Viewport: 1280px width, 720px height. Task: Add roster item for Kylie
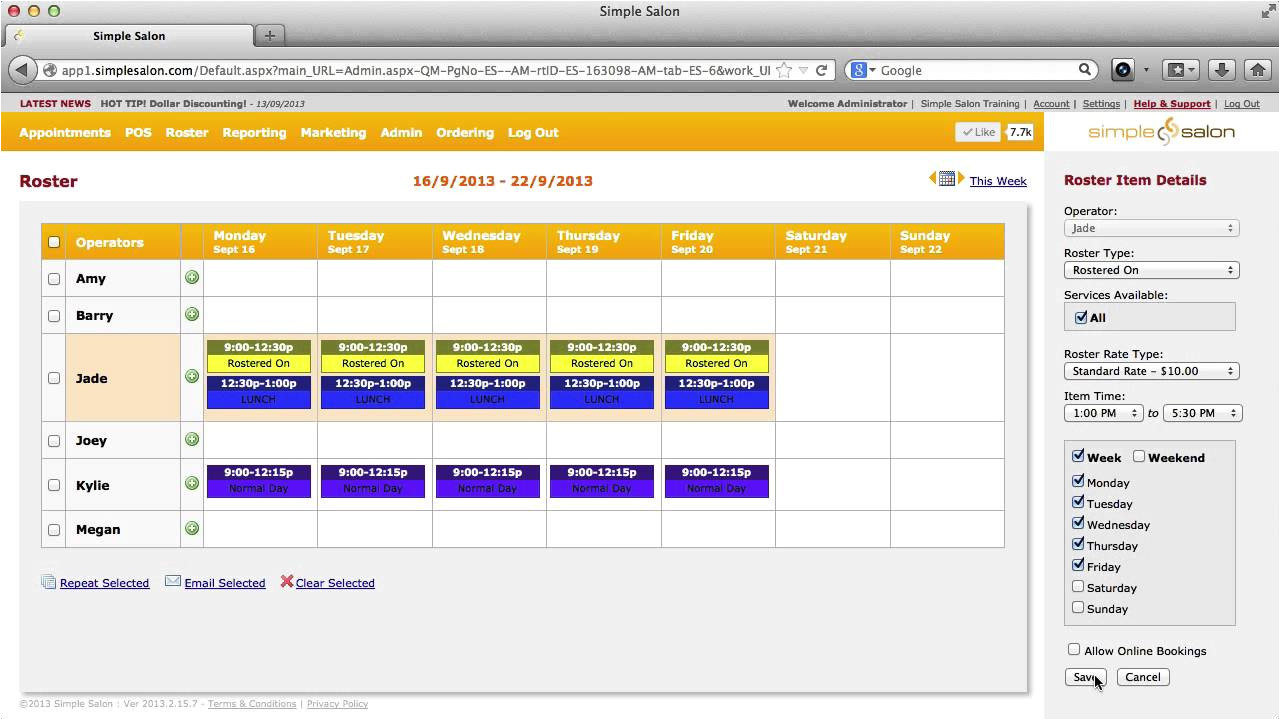[x=192, y=483]
